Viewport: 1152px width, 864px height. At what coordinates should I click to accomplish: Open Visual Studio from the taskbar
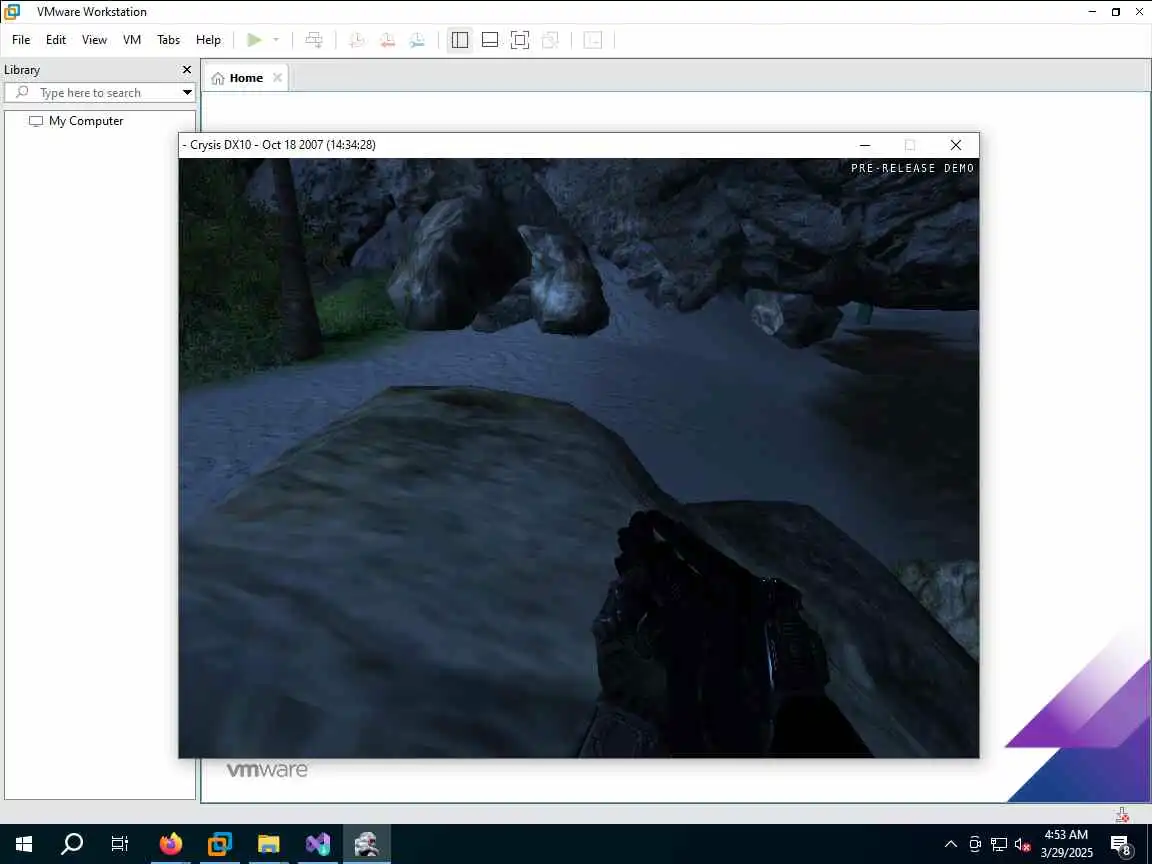point(318,843)
